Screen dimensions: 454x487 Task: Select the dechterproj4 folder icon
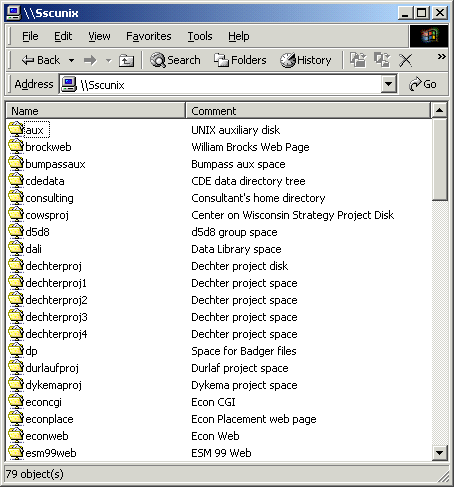[x=16, y=333]
